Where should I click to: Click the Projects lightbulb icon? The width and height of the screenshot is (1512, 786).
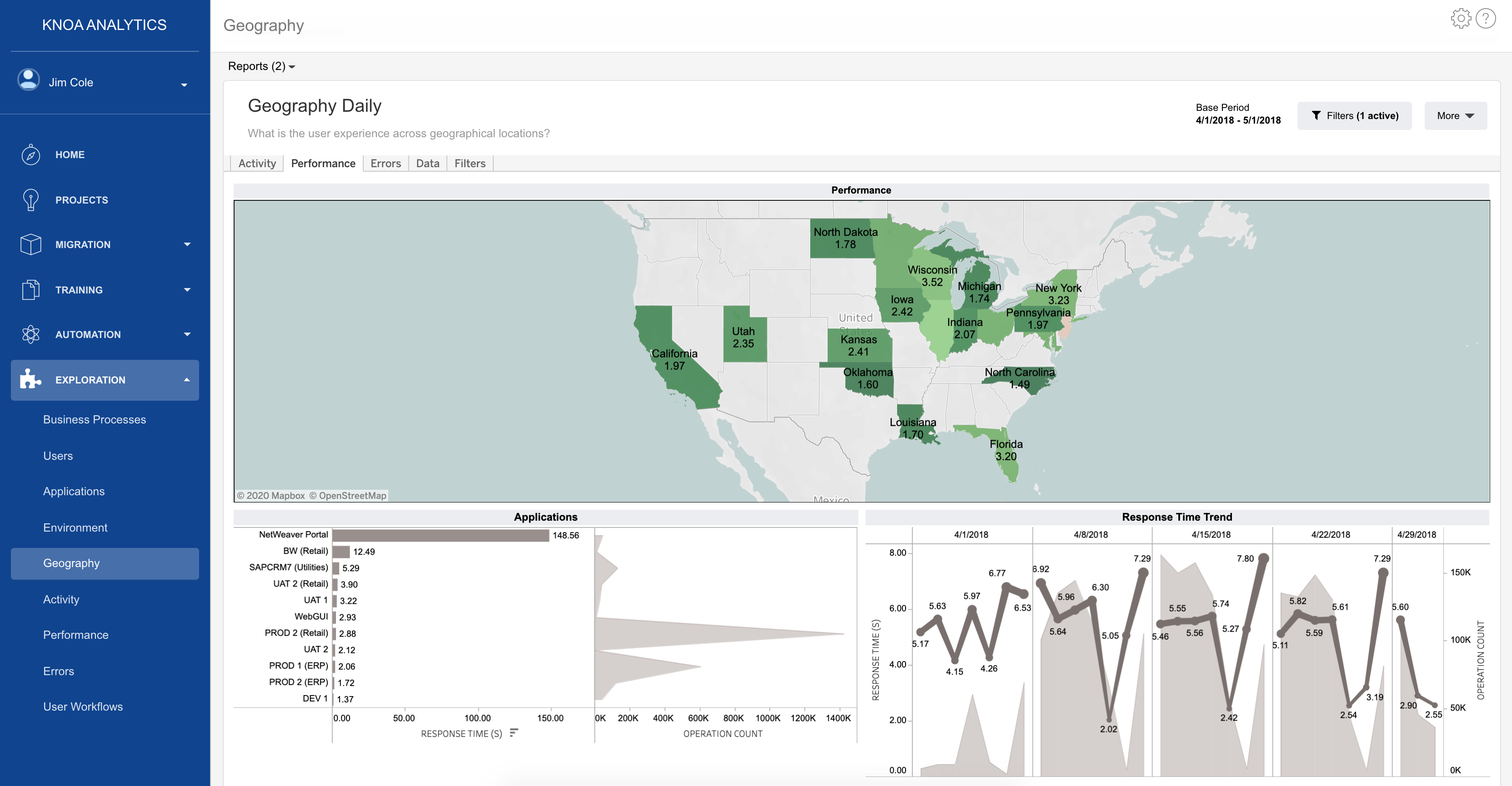pos(30,200)
